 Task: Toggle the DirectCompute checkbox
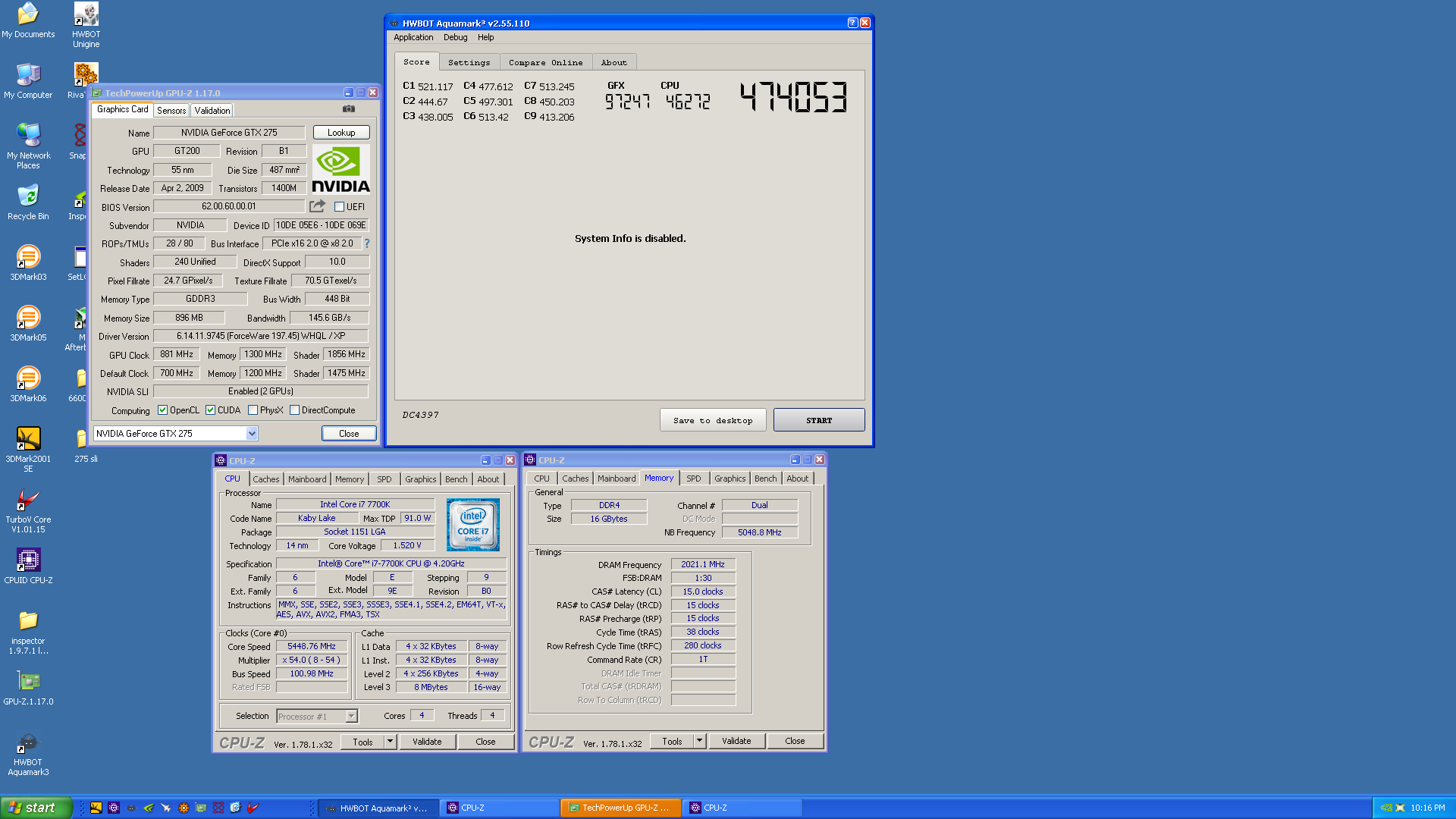pyautogui.click(x=294, y=410)
